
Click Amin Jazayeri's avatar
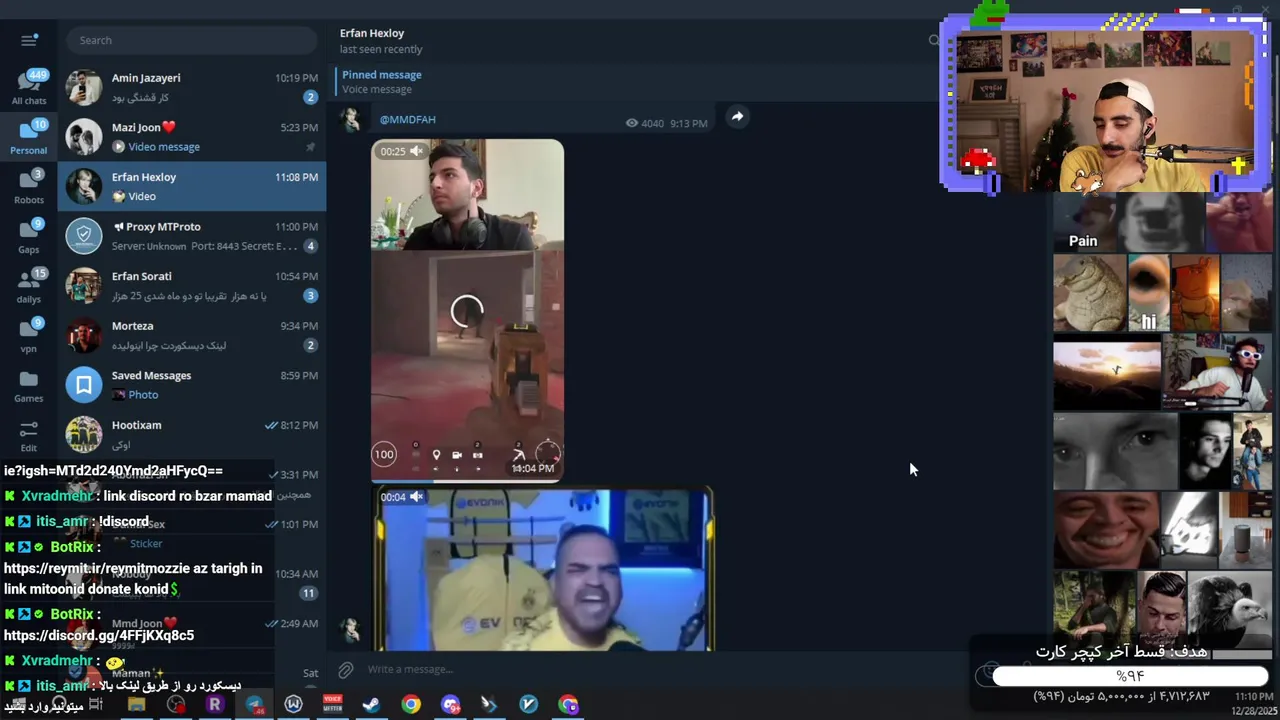click(x=84, y=87)
